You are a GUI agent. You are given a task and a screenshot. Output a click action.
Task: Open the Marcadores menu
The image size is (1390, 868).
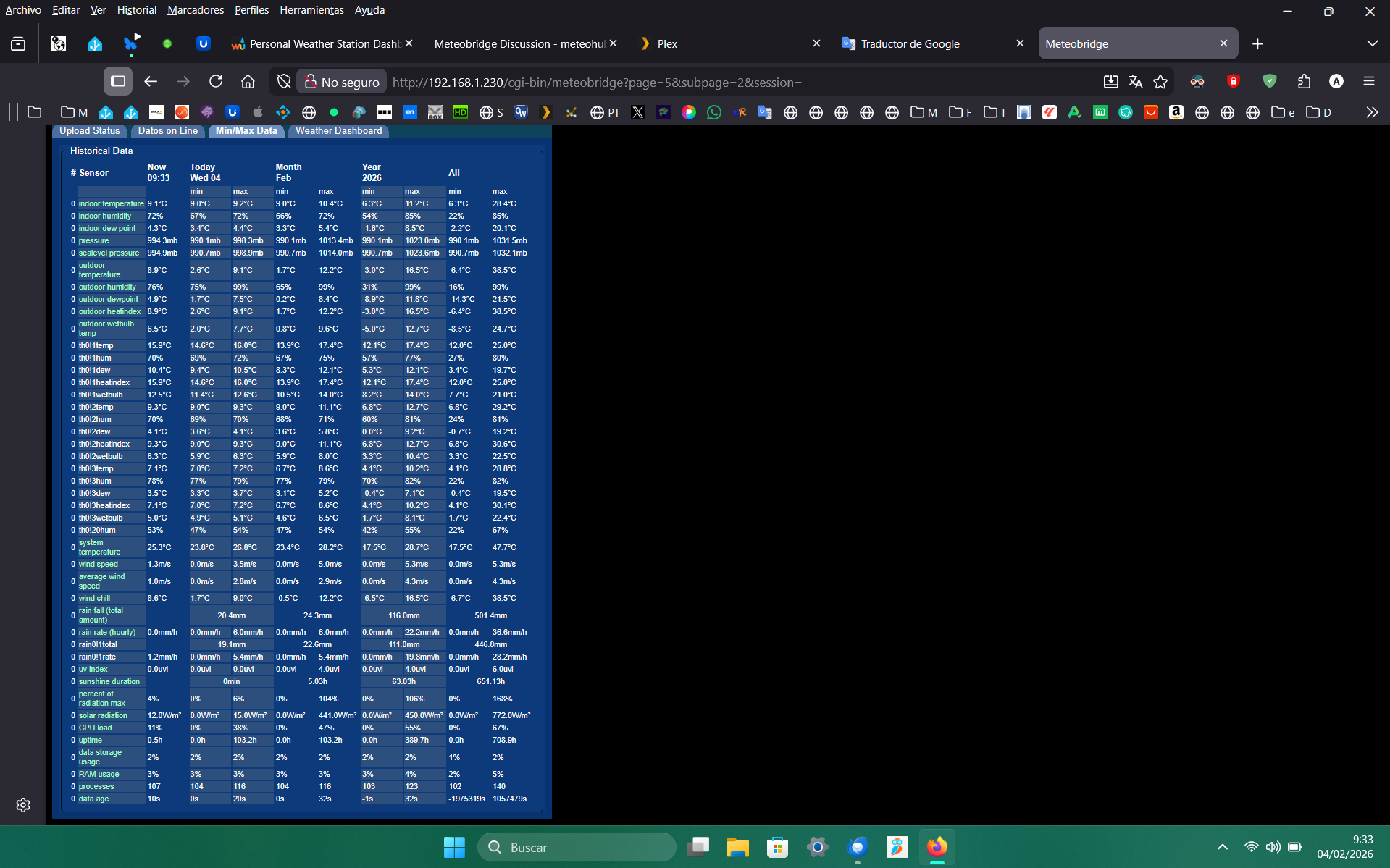(196, 10)
